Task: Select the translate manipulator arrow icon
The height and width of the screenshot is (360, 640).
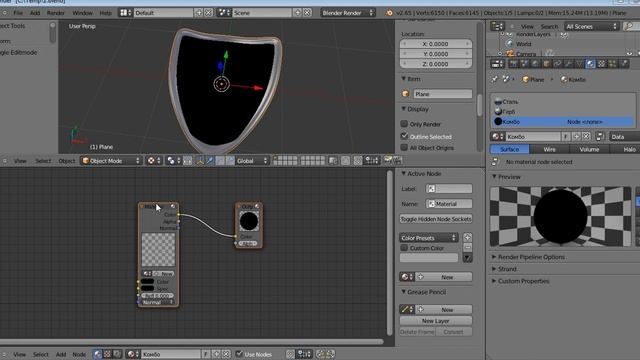Action: point(210,161)
